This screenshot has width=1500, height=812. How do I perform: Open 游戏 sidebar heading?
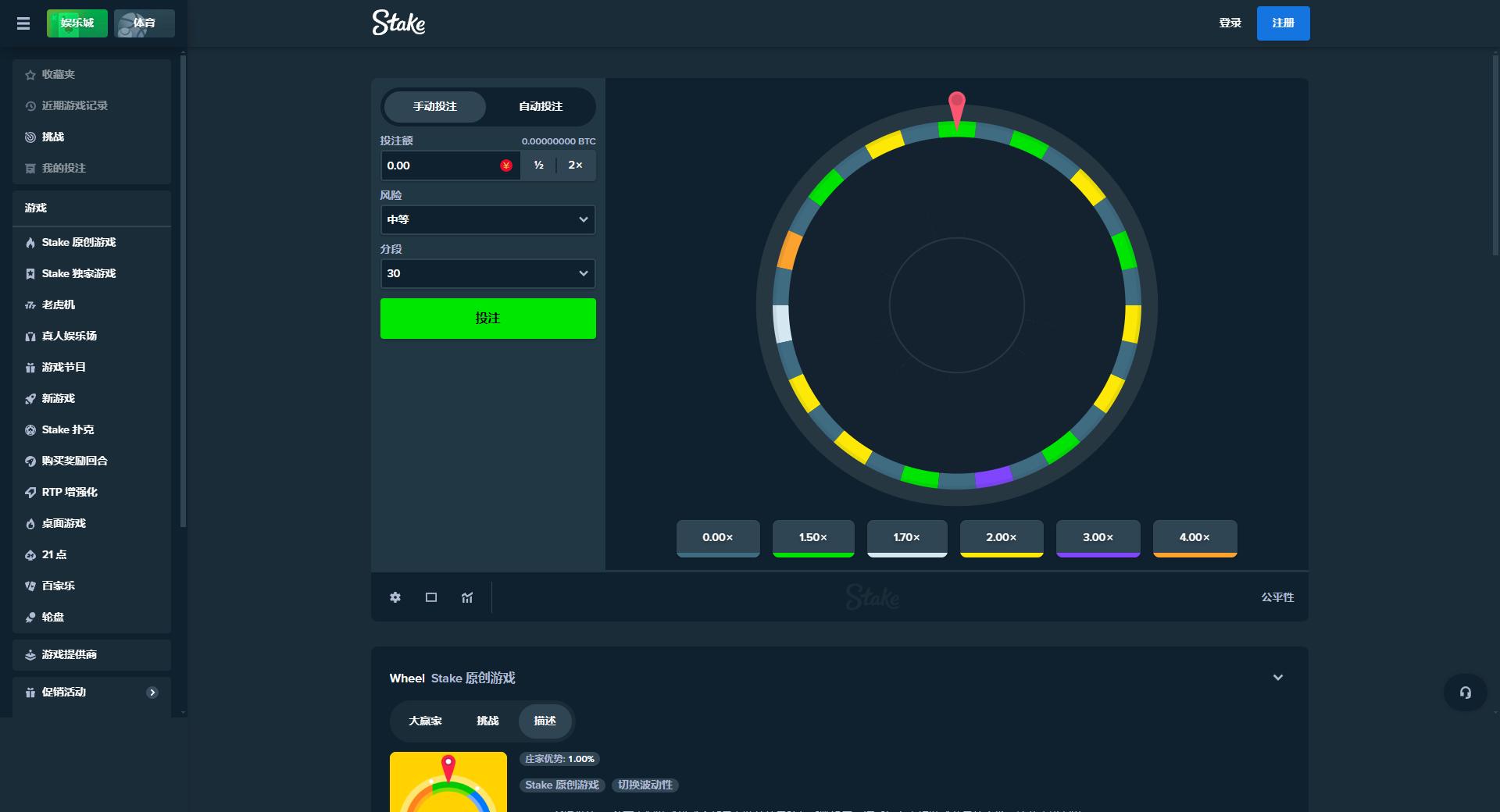(91, 208)
